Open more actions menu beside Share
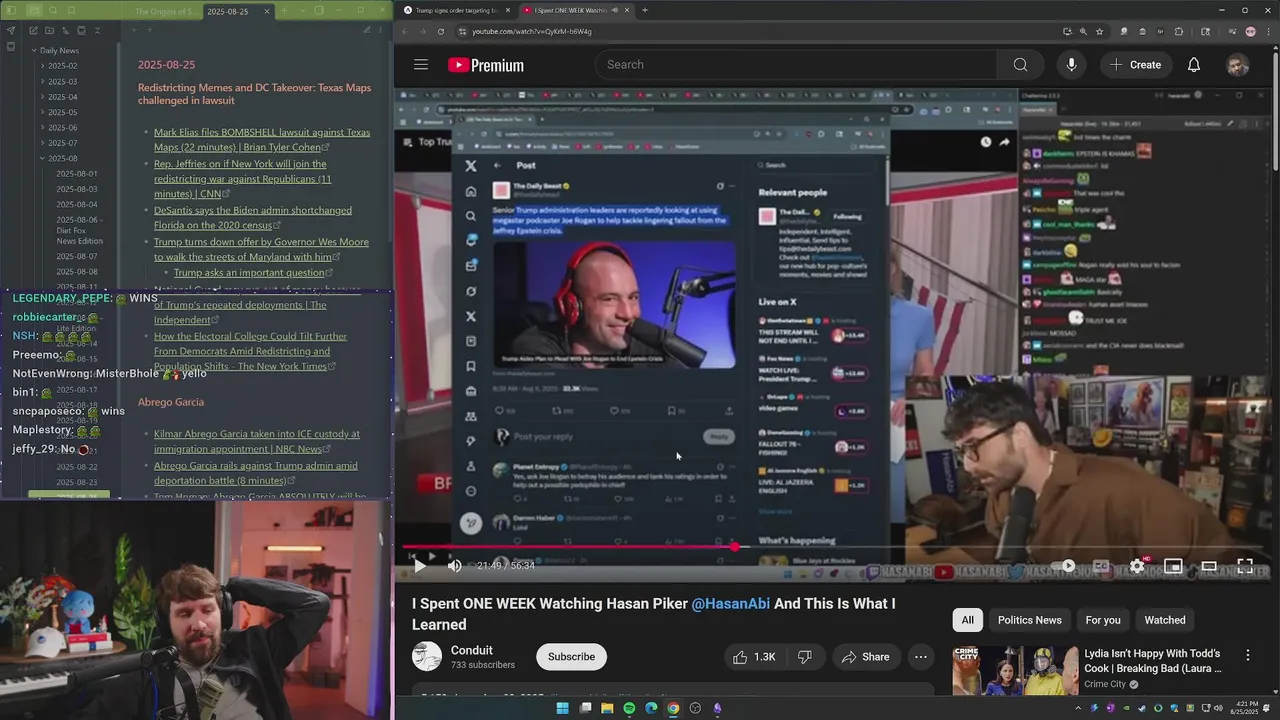 pyautogui.click(x=921, y=657)
